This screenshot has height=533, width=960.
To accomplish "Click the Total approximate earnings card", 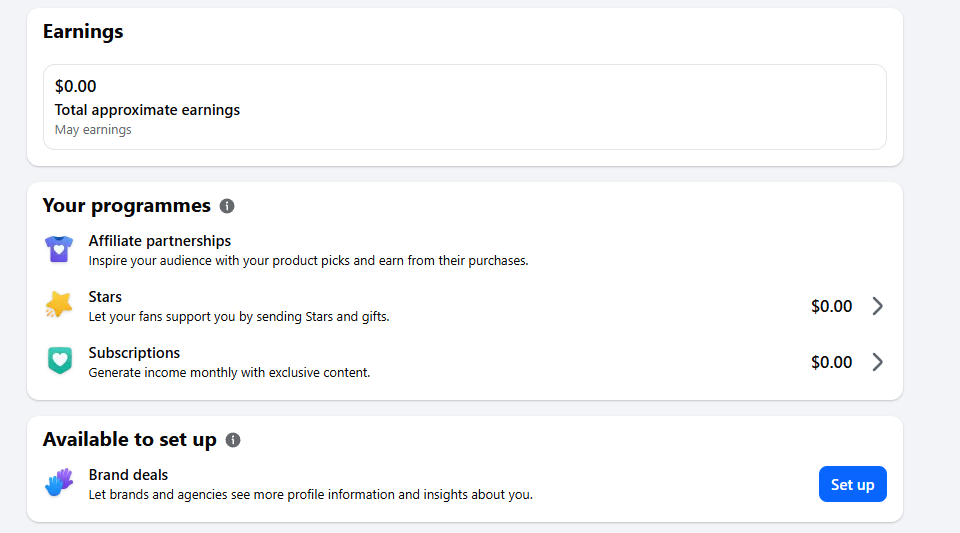I will tap(465, 107).
